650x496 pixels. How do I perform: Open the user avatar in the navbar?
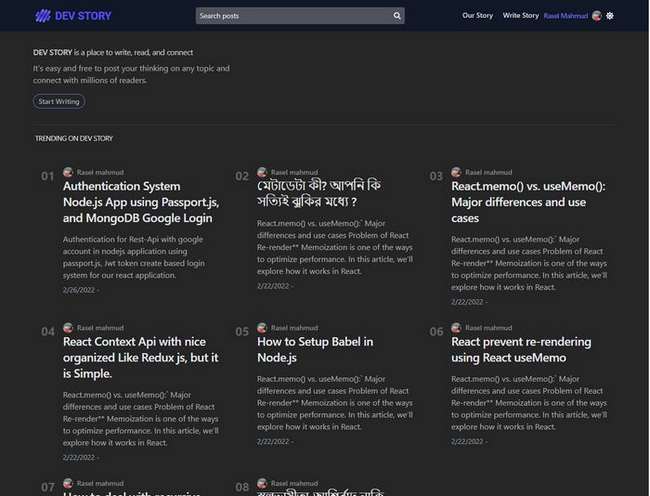(597, 16)
